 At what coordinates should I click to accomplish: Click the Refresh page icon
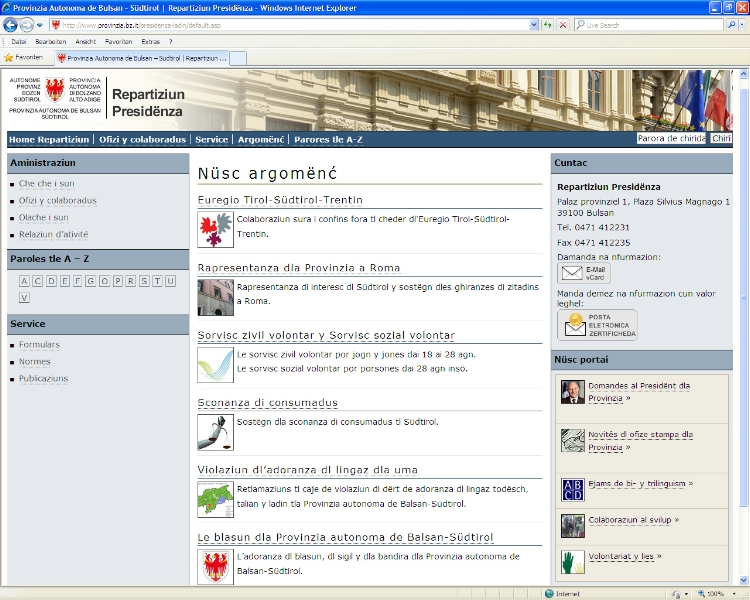tap(548, 25)
